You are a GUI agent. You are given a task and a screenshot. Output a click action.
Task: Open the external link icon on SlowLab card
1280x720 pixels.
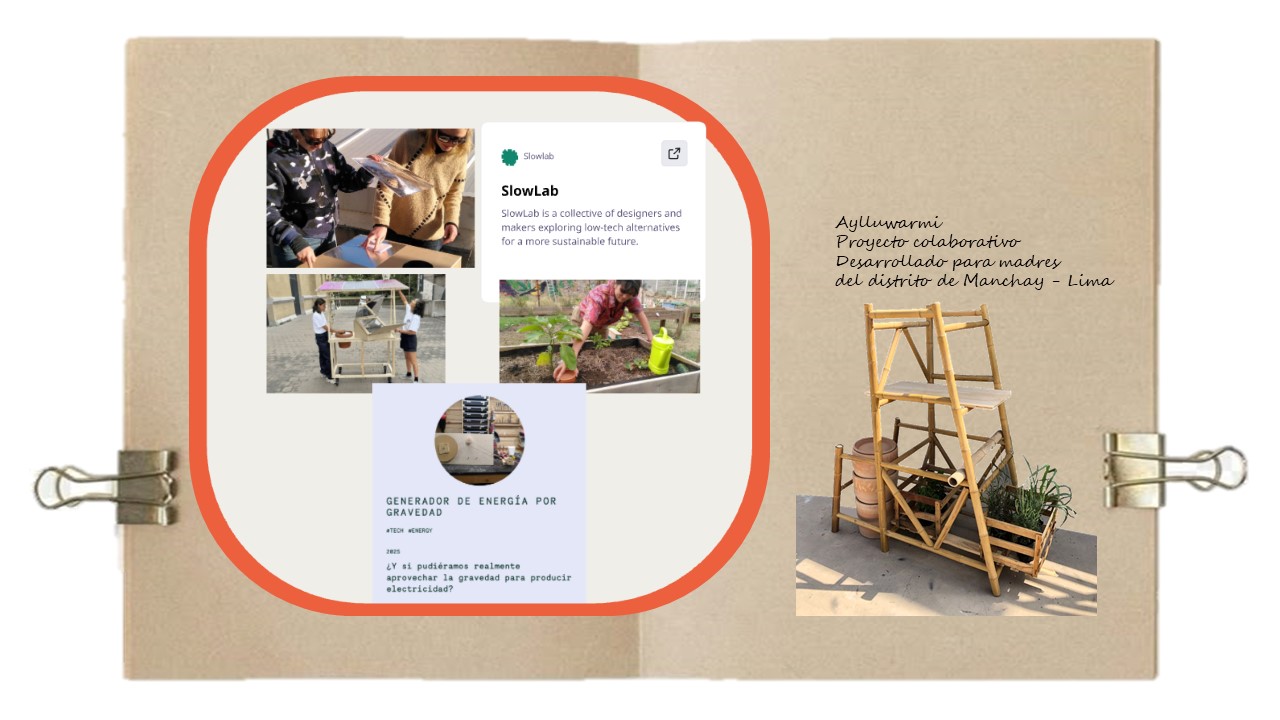coord(674,153)
